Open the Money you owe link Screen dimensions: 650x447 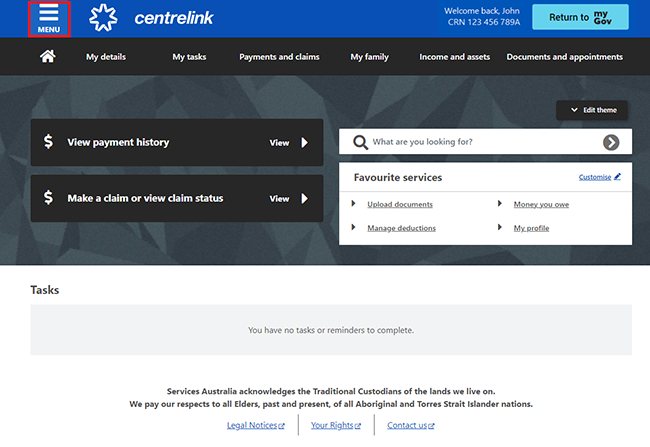coord(541,204)
